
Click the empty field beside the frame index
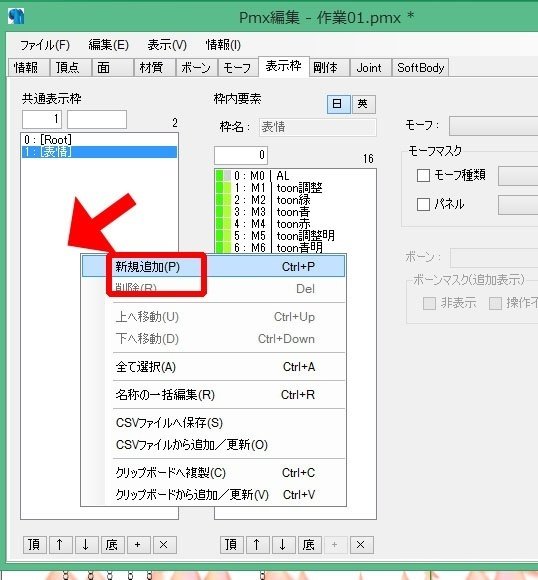tap(97, 119)
